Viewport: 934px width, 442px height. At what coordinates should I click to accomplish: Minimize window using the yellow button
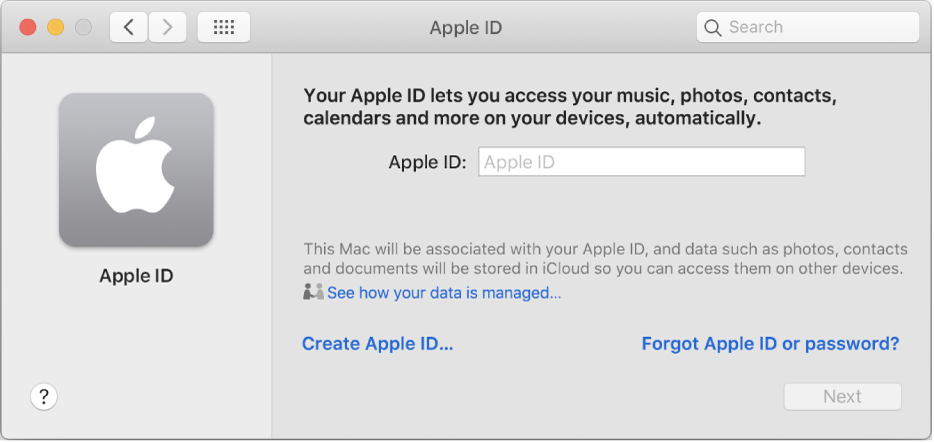click(x=55, y=28)
